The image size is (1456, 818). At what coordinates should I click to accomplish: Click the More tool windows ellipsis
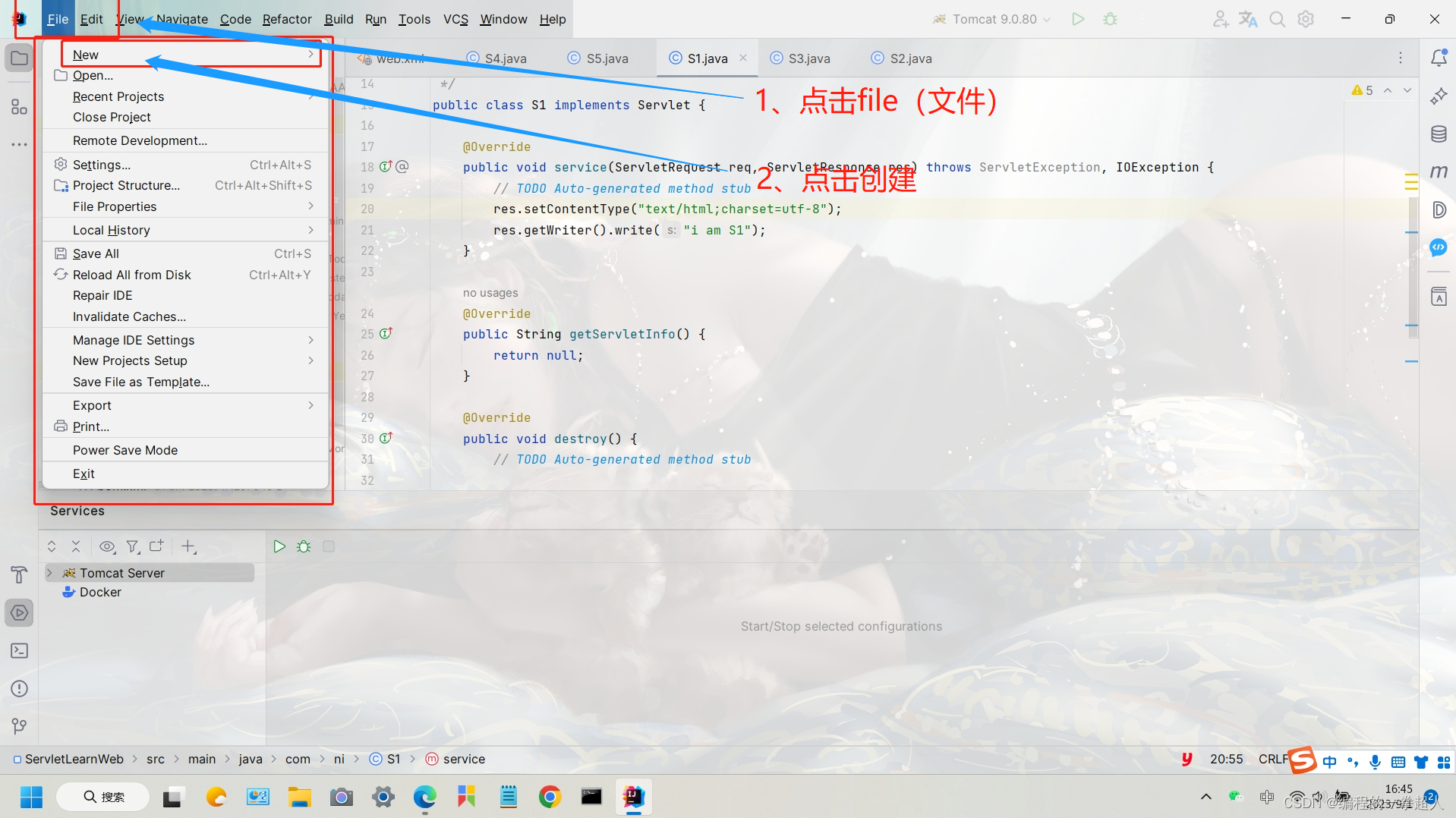(19, 144)
